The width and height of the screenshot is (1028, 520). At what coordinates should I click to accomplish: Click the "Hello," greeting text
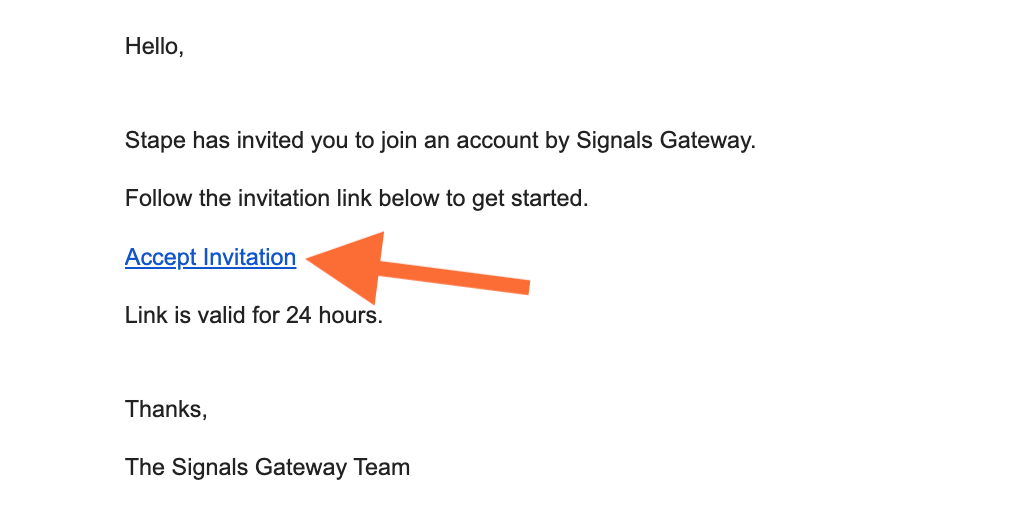click(x=154, y=47)
